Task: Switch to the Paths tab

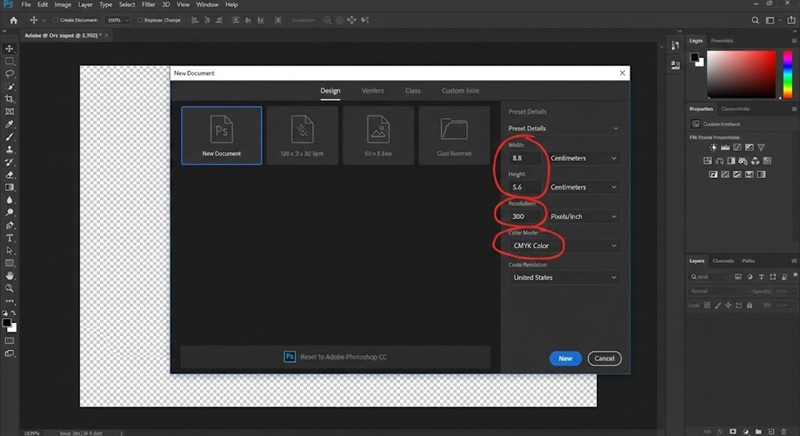Action: tap(748, 261)
